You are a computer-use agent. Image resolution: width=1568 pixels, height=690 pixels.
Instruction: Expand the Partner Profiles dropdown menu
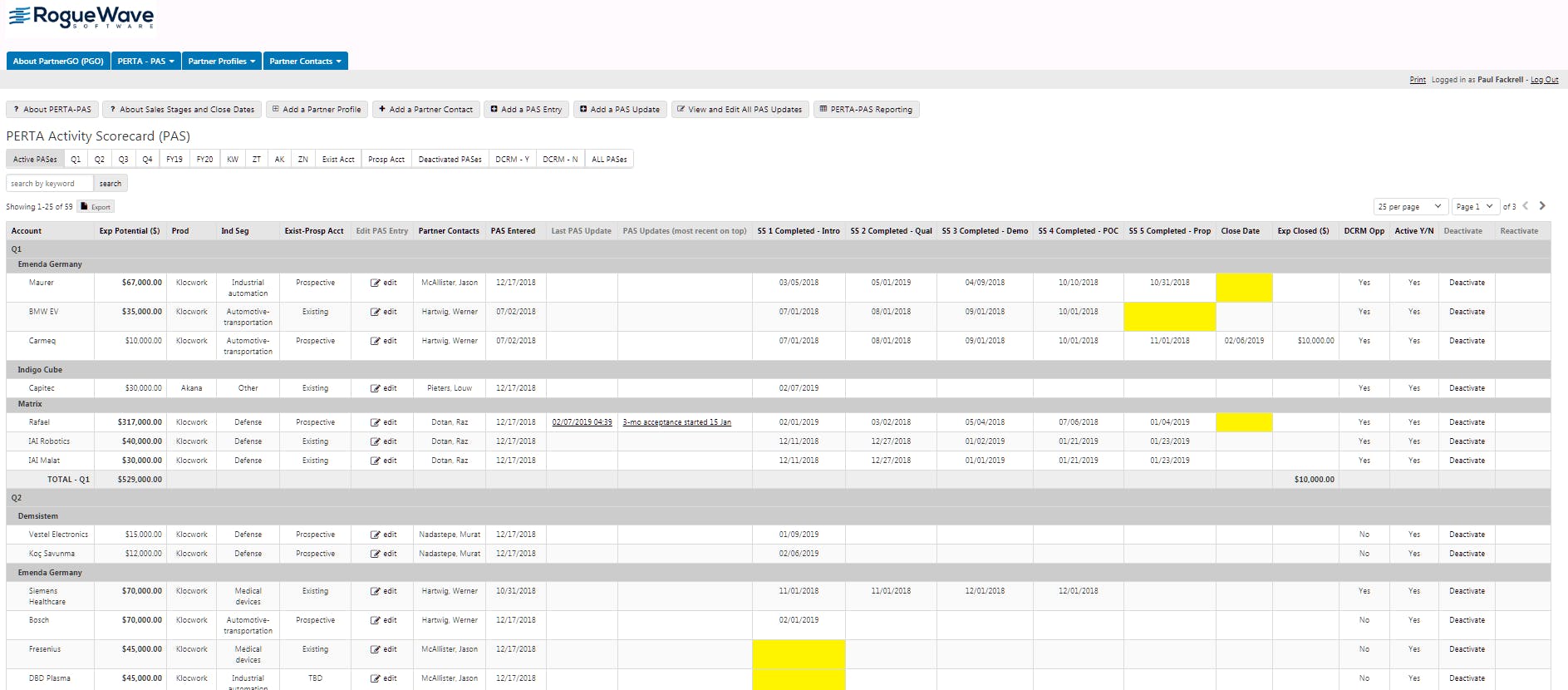(x=222, y=61)
